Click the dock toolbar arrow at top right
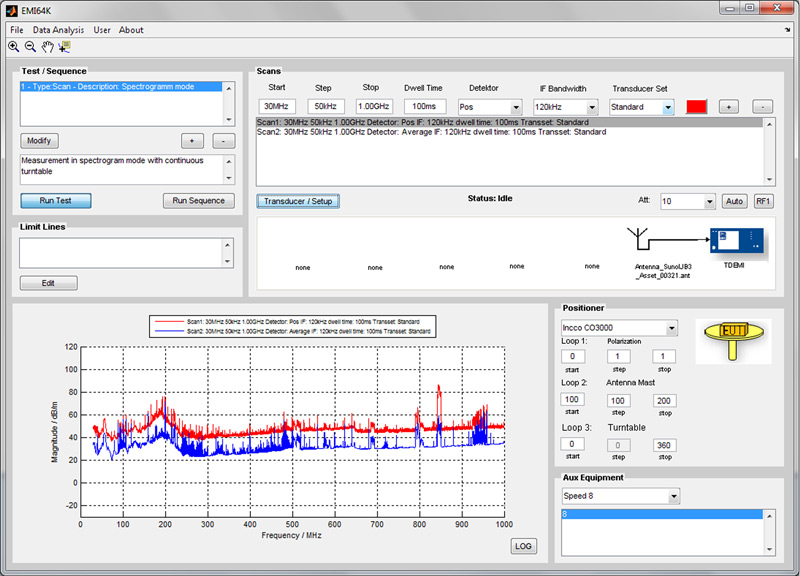The width and height of the screenshot is (800, 576). pos(787,30)
